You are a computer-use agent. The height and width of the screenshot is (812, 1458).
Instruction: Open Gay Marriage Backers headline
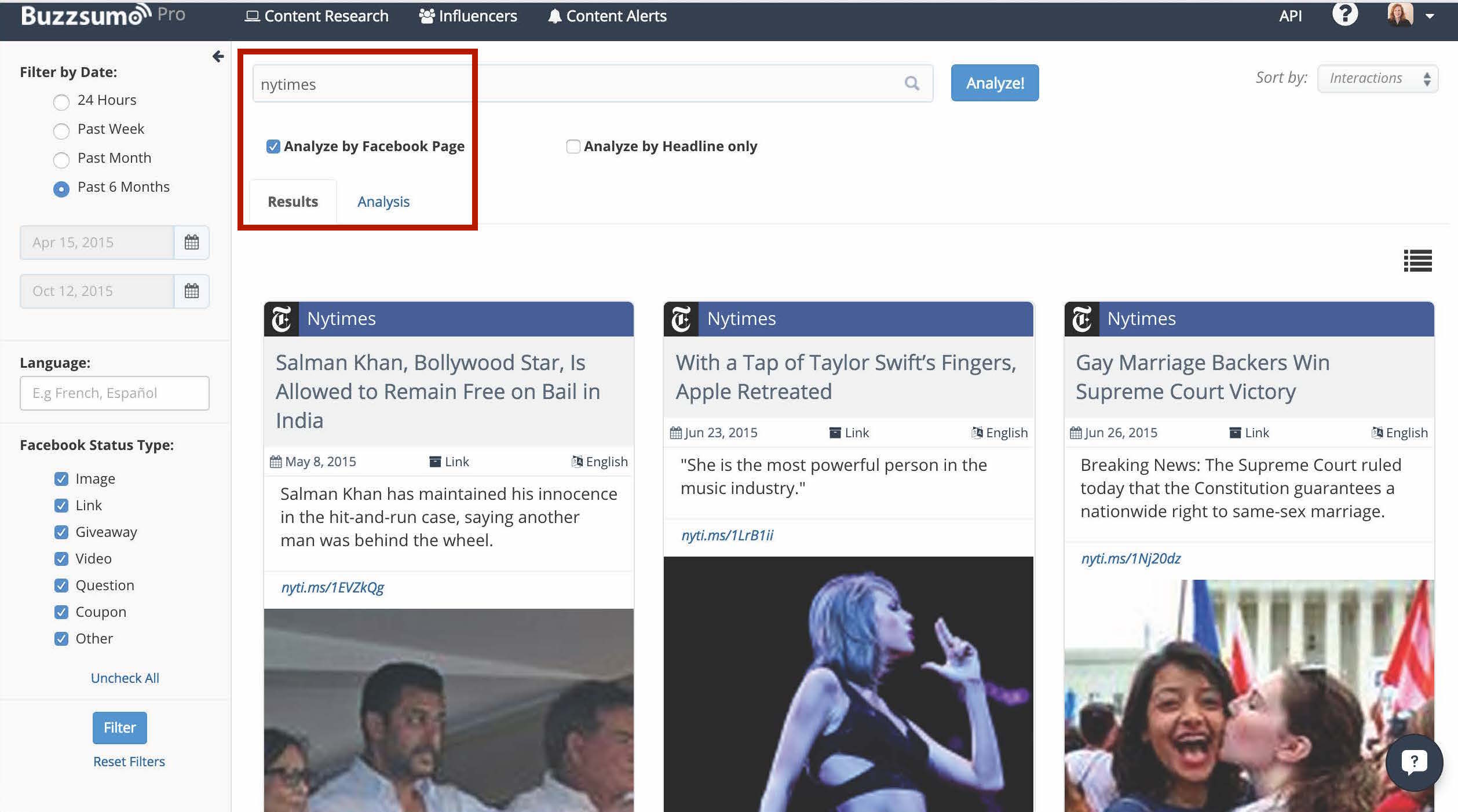[x=1203, y=377]
